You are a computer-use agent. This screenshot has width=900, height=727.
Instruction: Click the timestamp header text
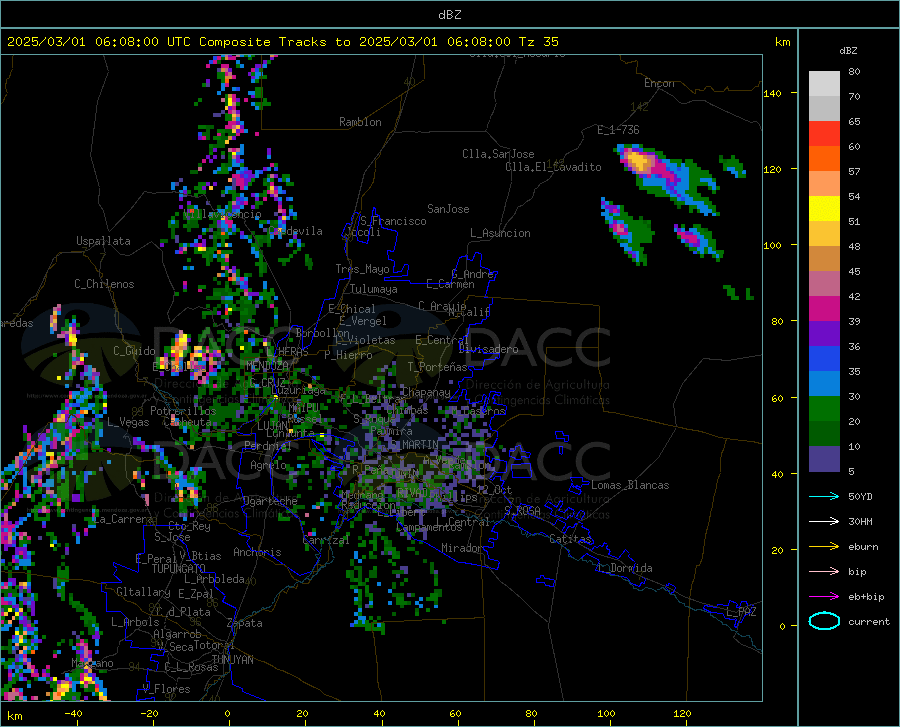[282, 42]
